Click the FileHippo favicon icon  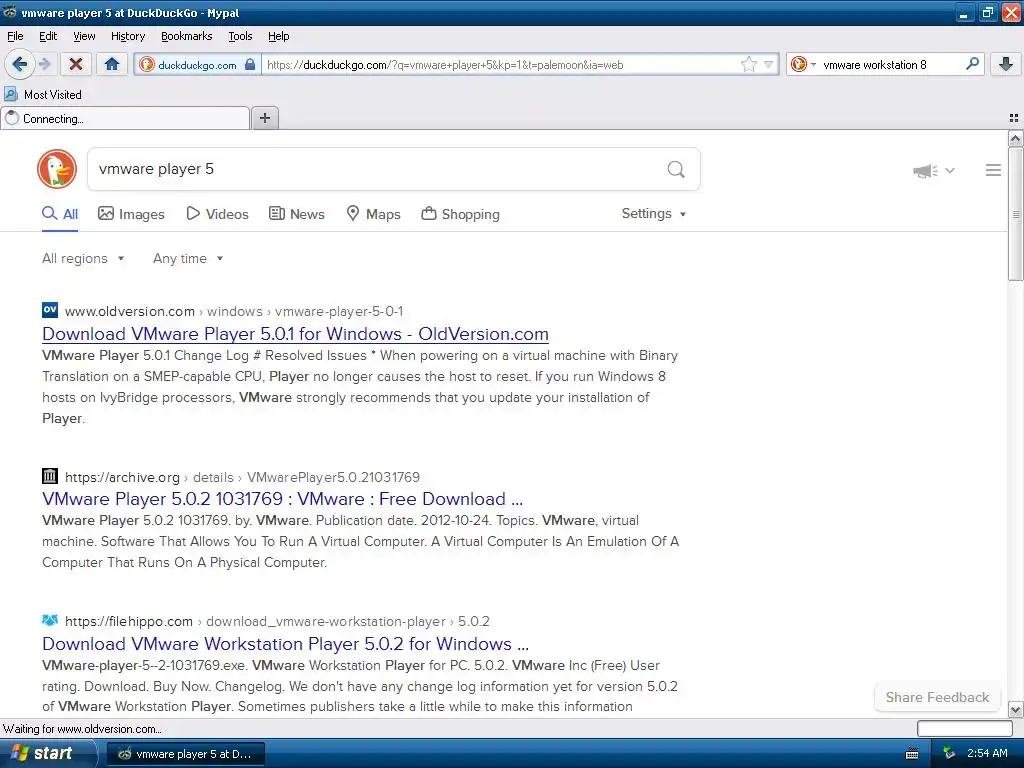[x=50, y=620]
